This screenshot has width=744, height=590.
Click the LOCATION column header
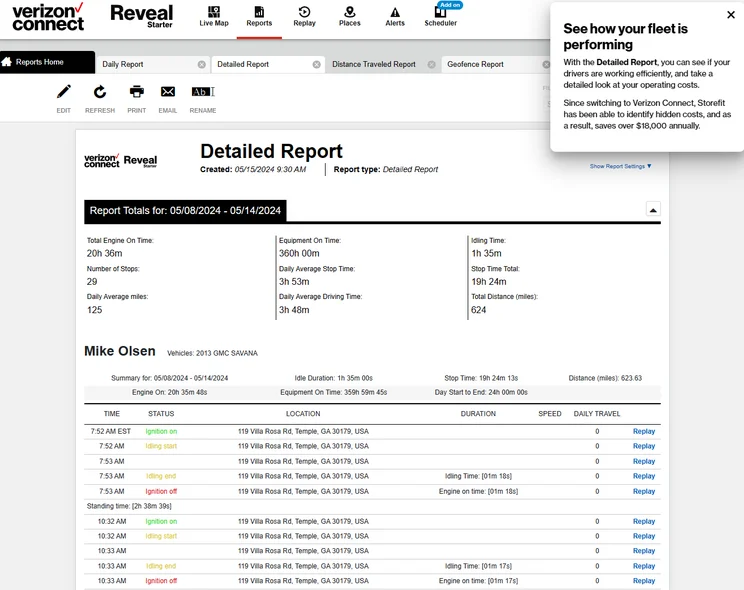click(x=303, y=414)
